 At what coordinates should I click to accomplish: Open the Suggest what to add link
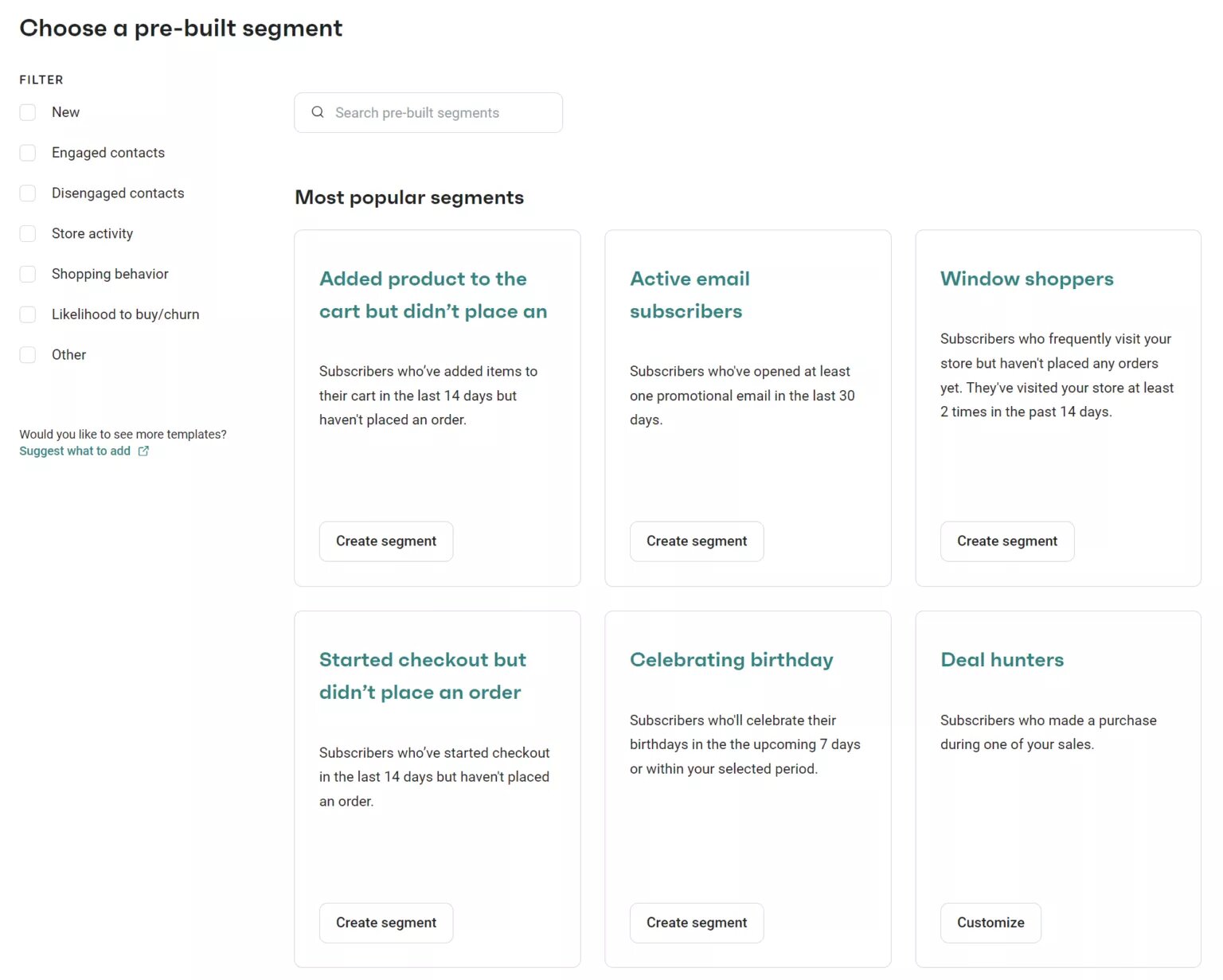click(75, 451)
